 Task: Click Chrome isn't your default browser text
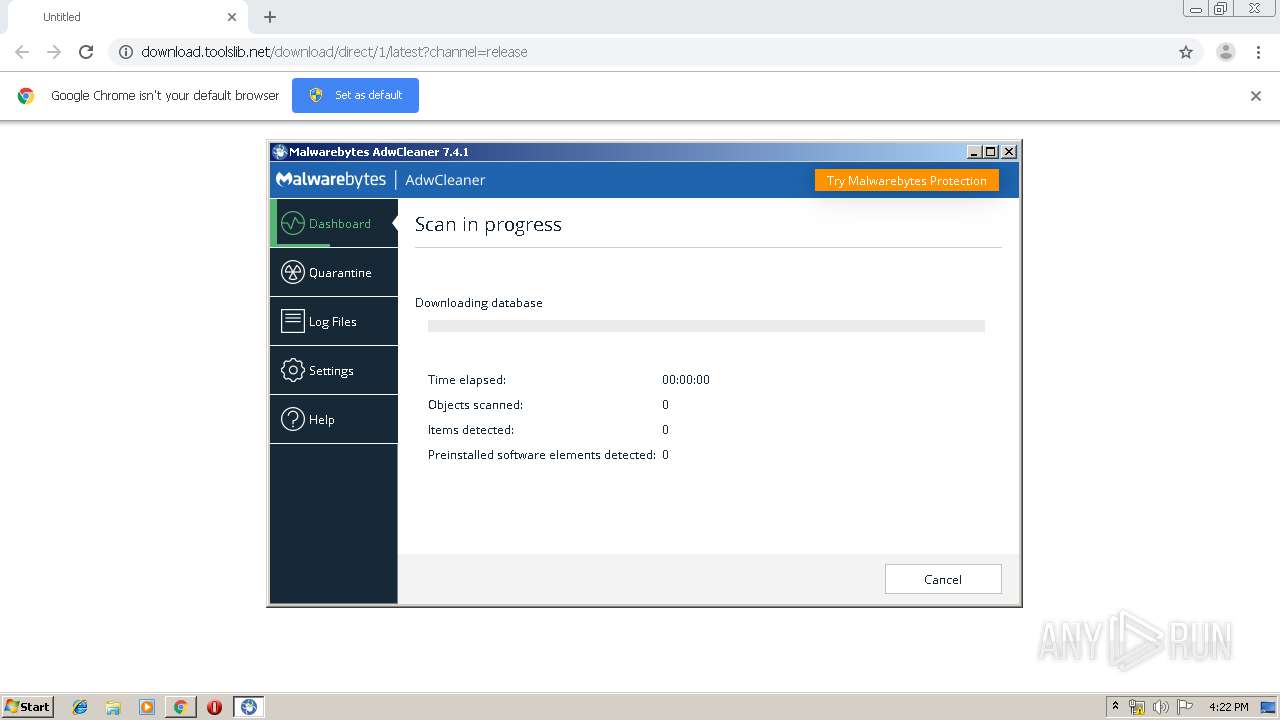165,96
